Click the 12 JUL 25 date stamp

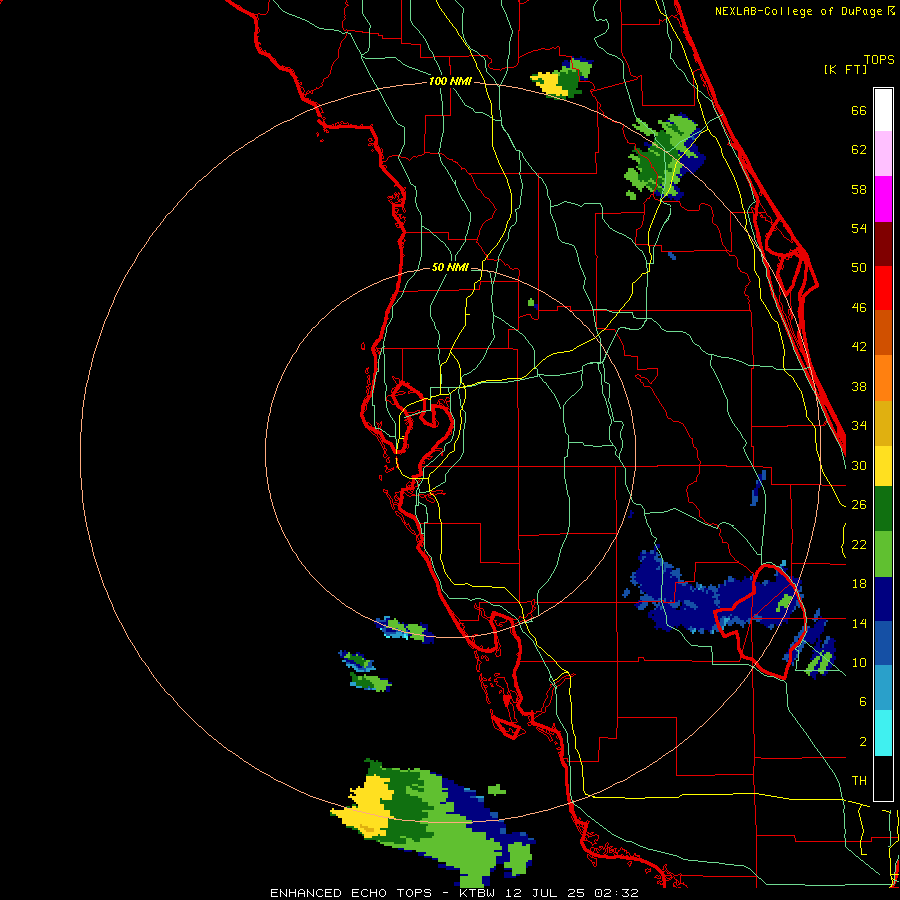pyautogui.click(x=546, y=893)
